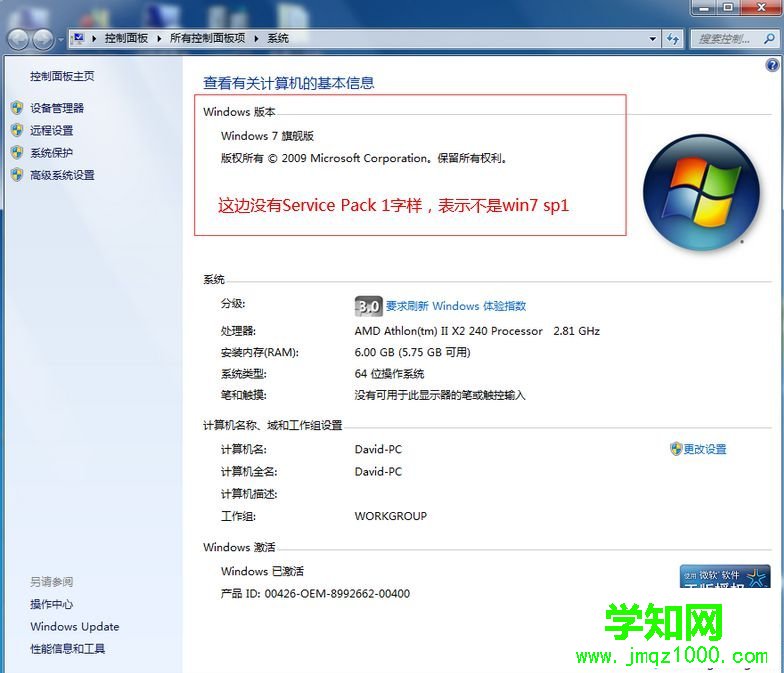Open recent pages dropdown beside navigation arrows
The height and width of the screenshot is (673, 784).
[x=61, y=39]
